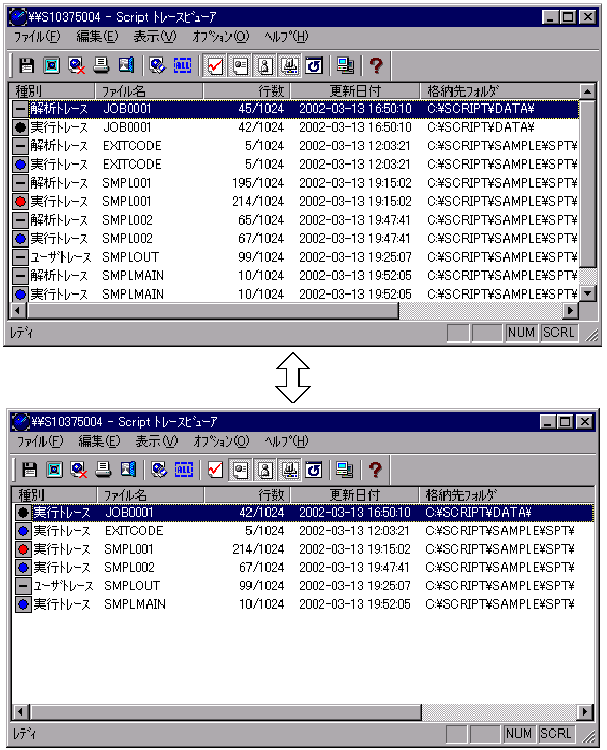Select the ユーザトレース SMPLOUT row in lower window

303,585
